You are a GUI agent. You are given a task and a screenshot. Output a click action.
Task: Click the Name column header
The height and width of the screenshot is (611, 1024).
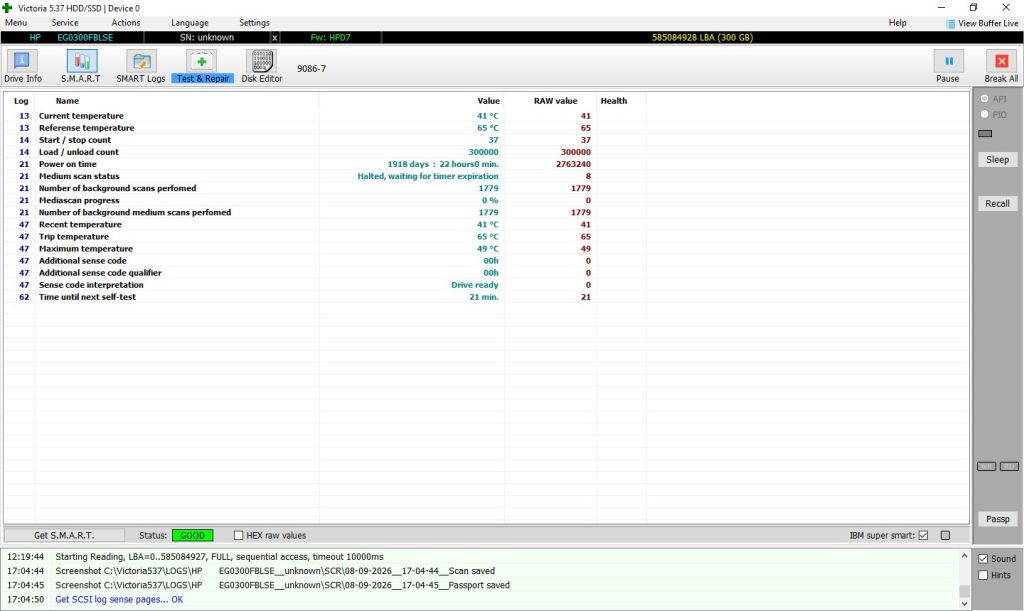tap(67, 101)
